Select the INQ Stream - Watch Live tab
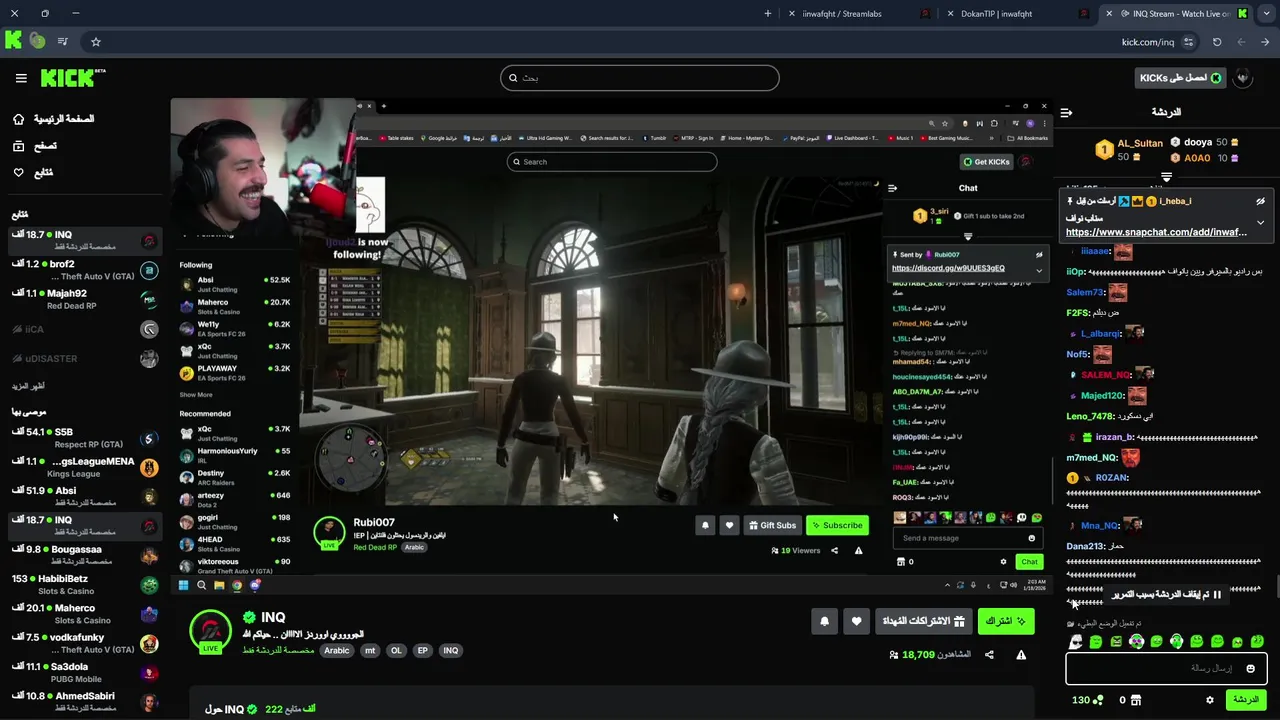Viewport: 1280px width, 720px height. tap(1175, 13)
